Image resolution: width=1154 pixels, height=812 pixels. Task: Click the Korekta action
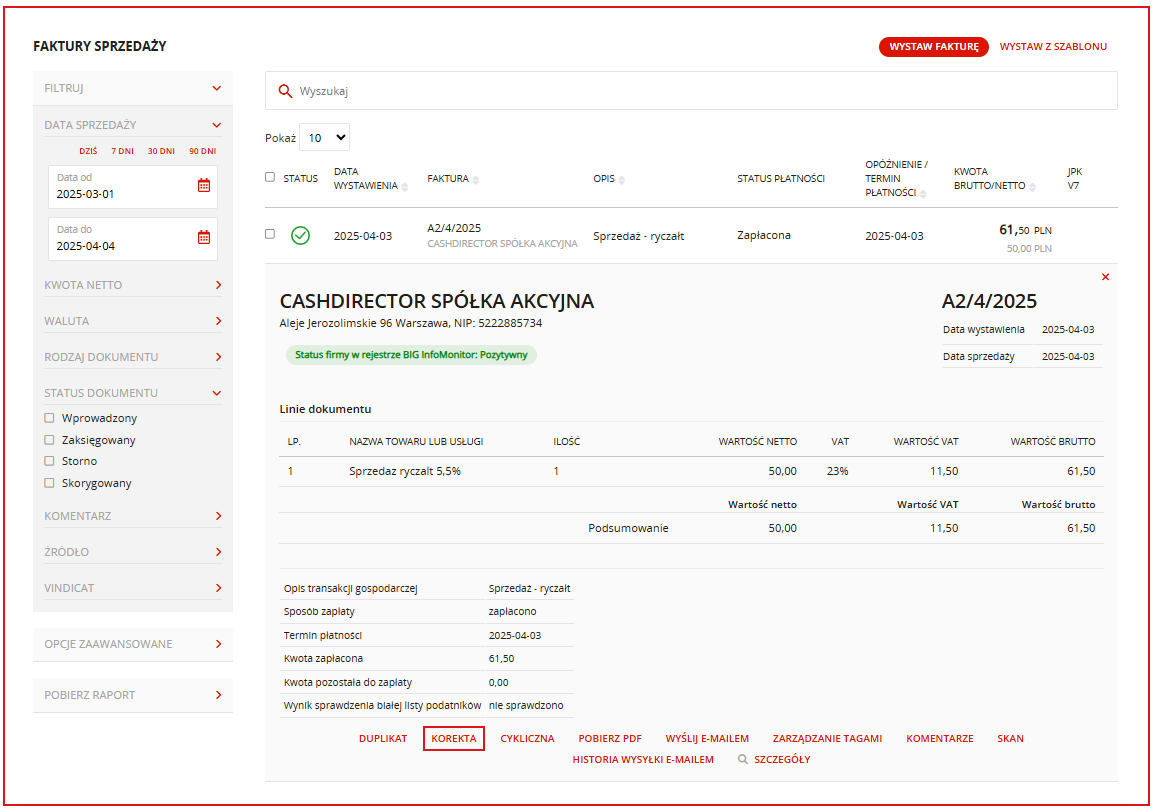click(453, 738)
